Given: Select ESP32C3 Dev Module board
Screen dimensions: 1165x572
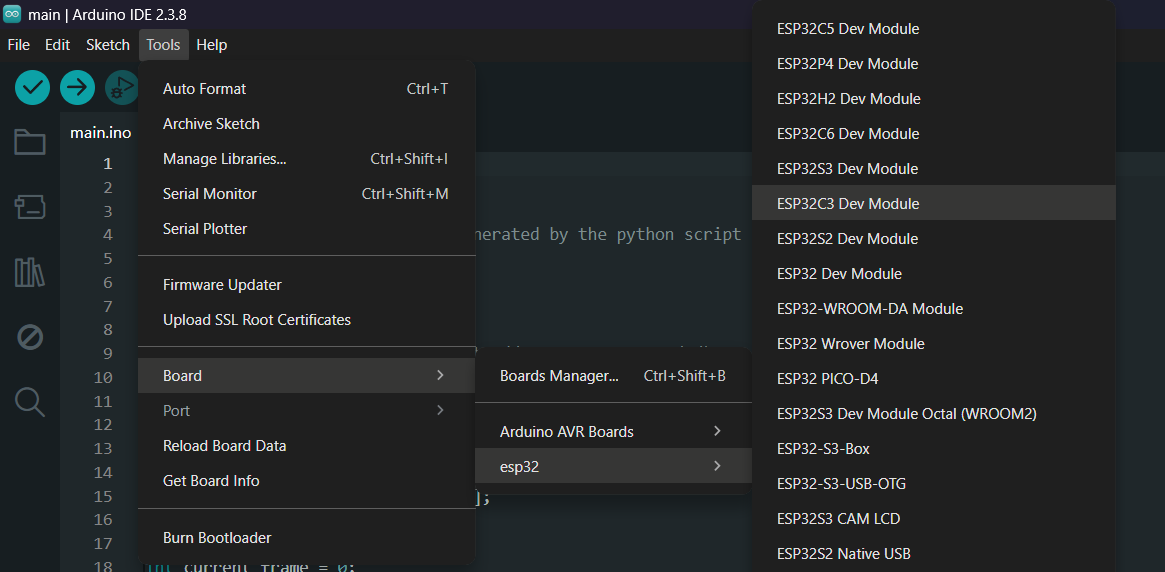Looking at the screenshot, I should (934, 203).
